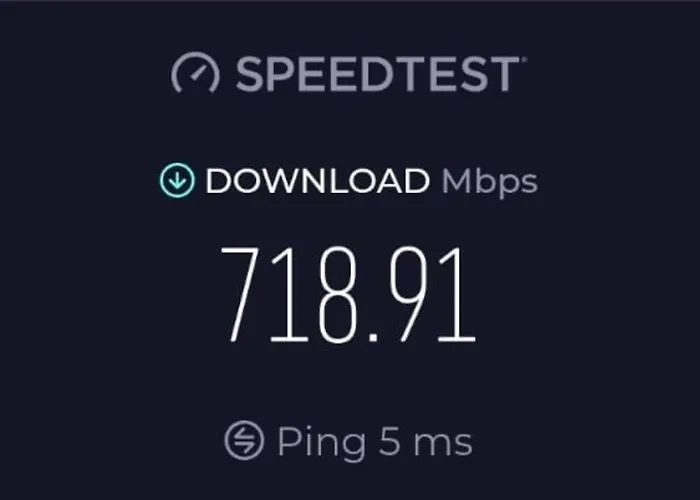Click the leading digit 7 of the speed

click(x=239, y=295)
